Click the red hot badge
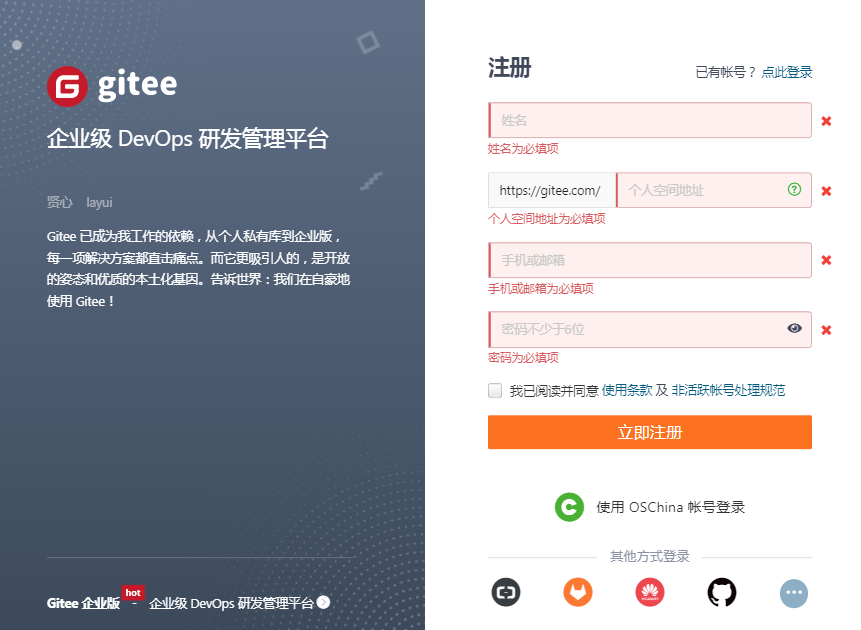 click(x=133, y=593)
